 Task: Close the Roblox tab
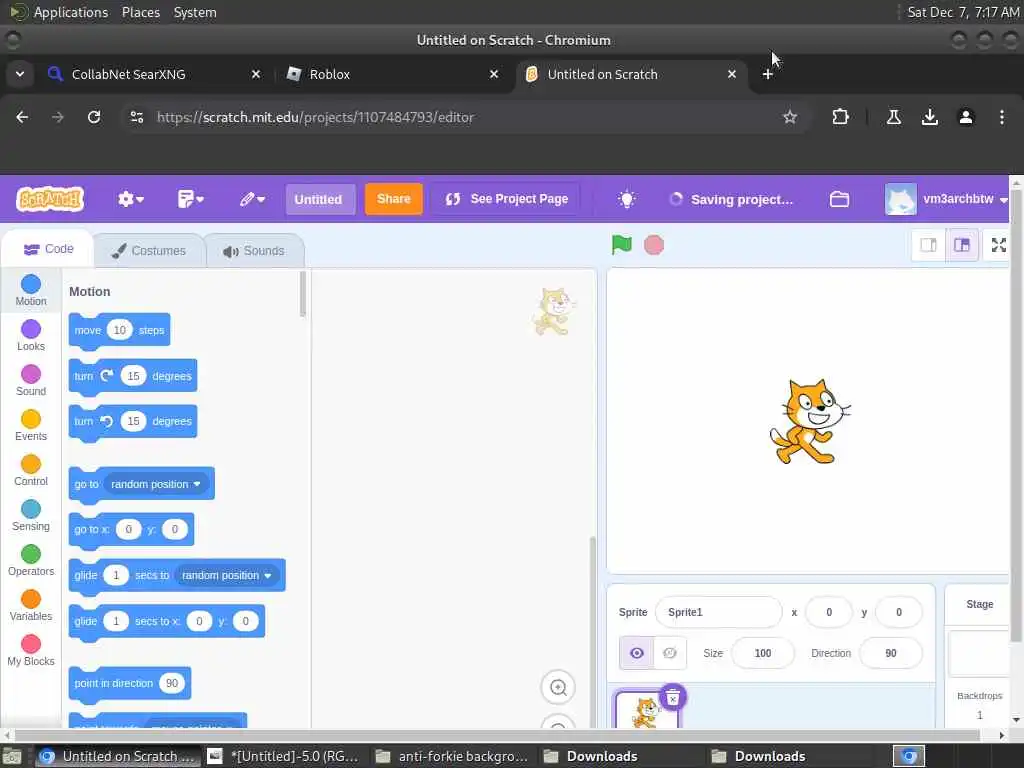[x=494, y=74]
